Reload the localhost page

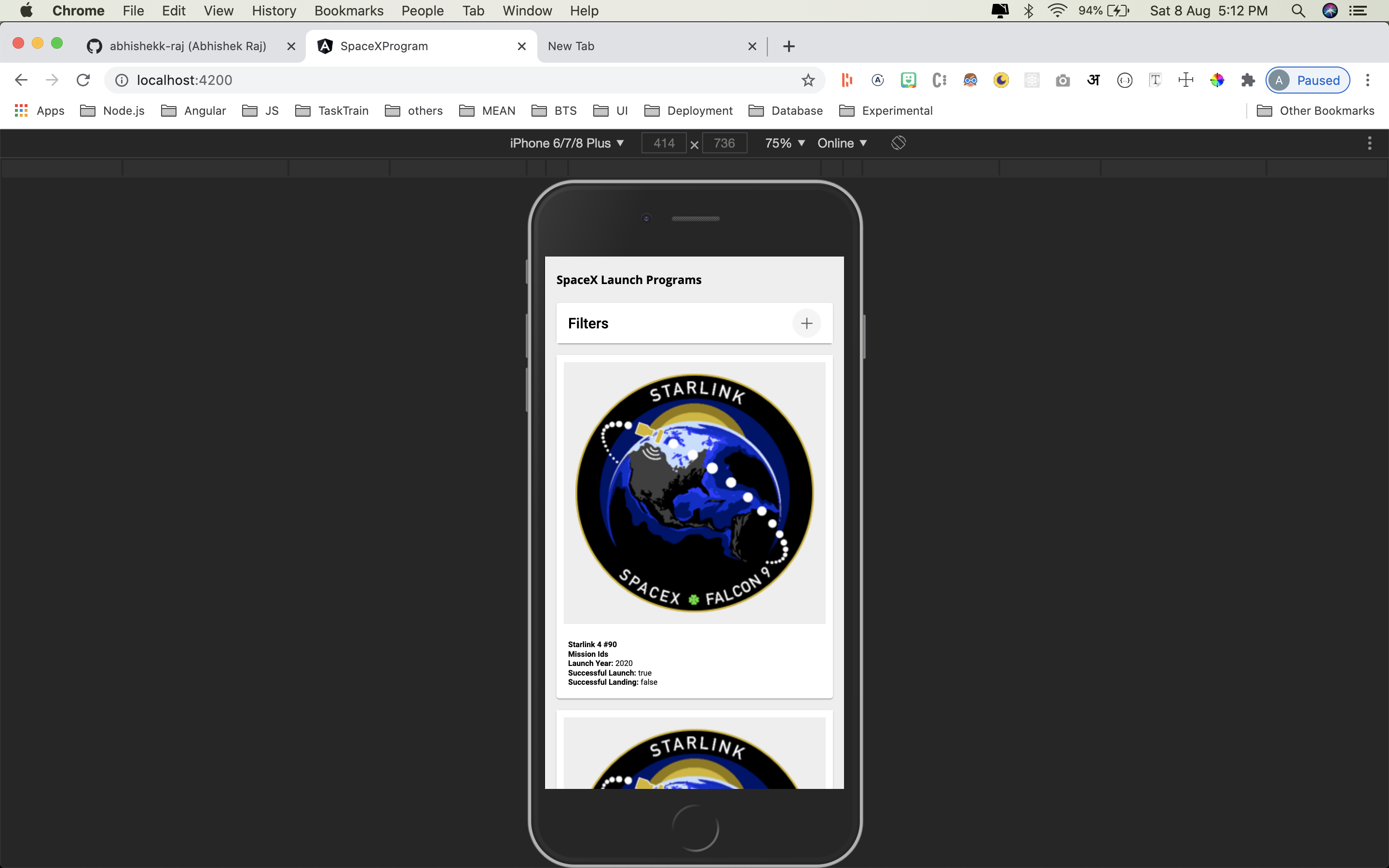83,81
